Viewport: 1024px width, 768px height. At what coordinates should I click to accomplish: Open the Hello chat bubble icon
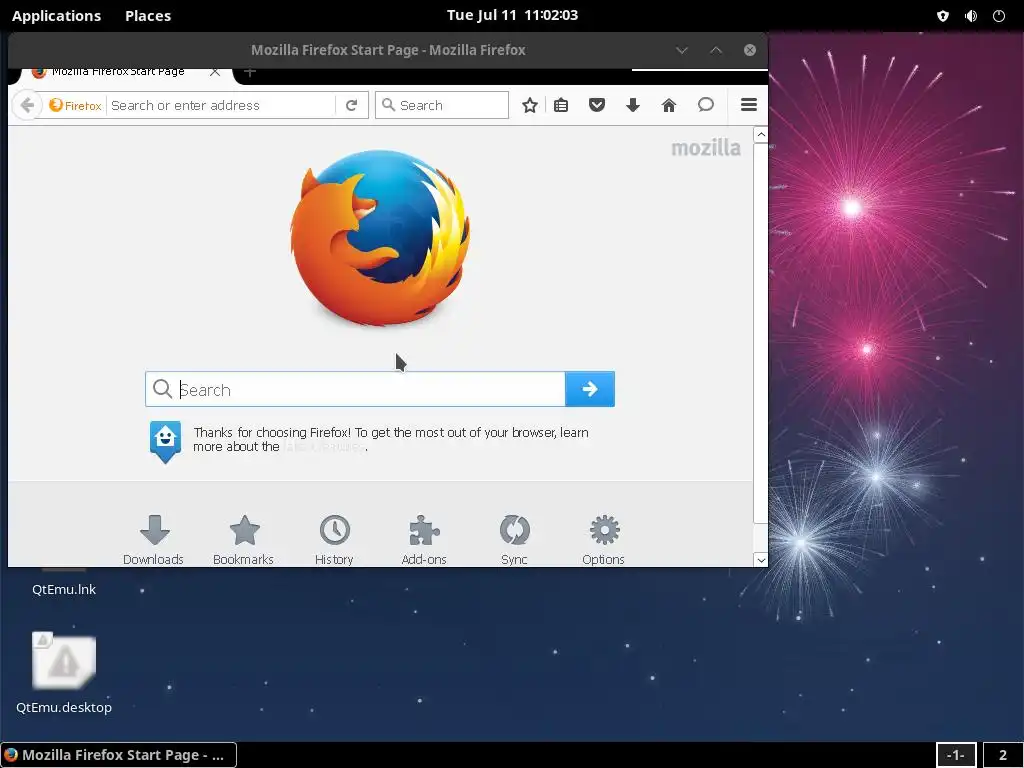705,104
